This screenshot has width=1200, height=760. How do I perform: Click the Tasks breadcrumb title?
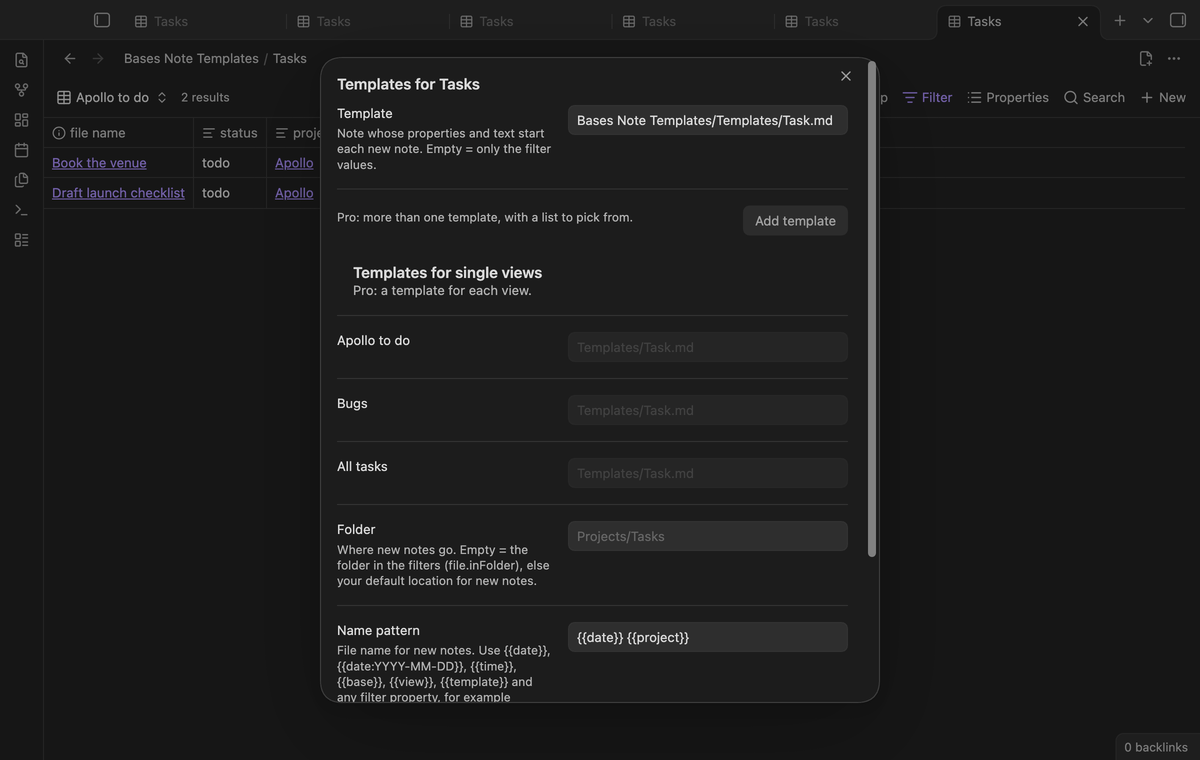[290, 58]
